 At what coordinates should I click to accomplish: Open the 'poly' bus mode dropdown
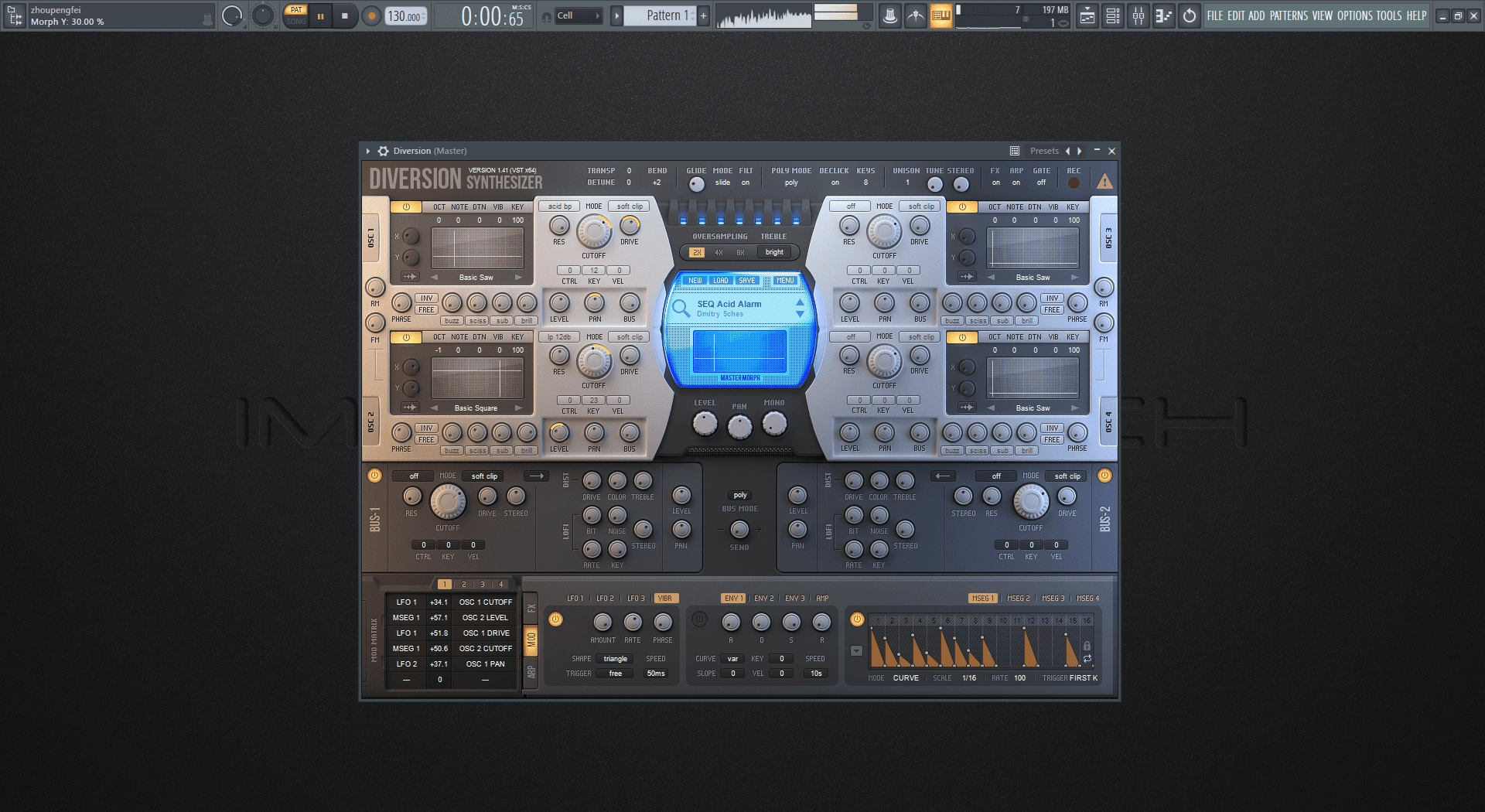pos(740,495)
